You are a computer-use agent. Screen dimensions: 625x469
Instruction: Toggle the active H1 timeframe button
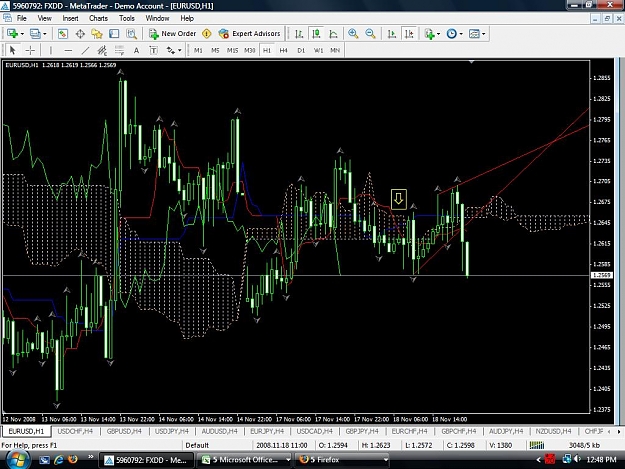pos(267,50)
